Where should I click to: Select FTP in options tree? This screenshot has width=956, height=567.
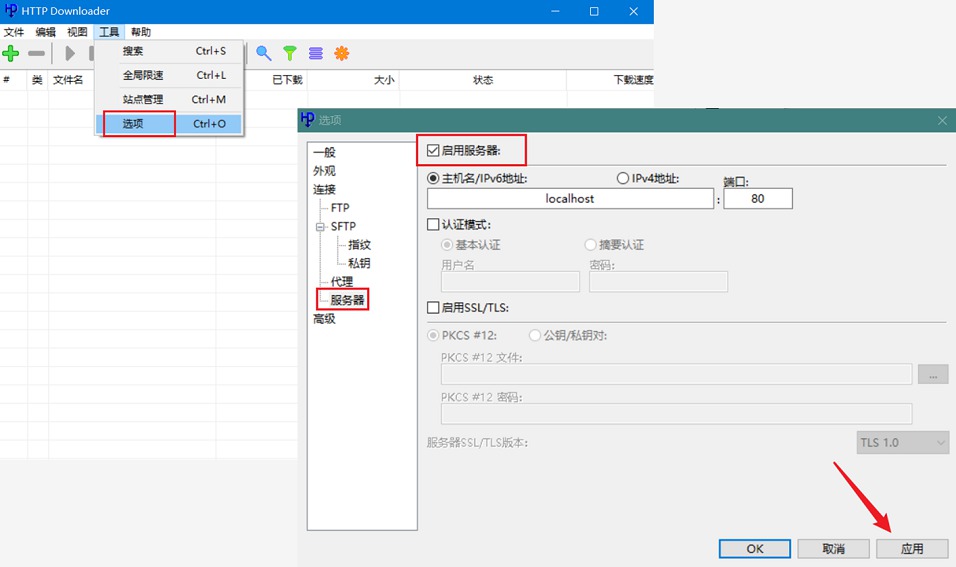click(340, 208)
